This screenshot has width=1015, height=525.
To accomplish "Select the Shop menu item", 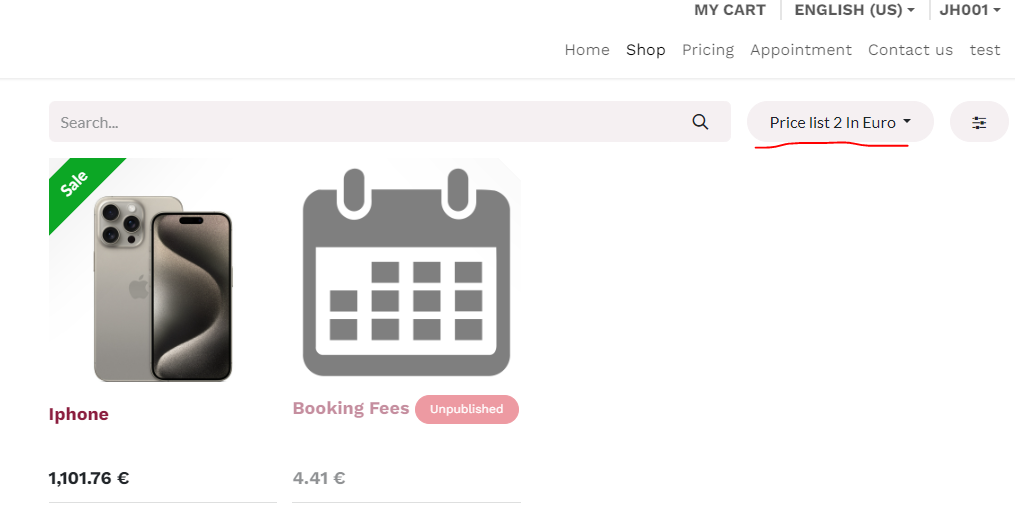I will pyautogui.click(x=645, y=50).
